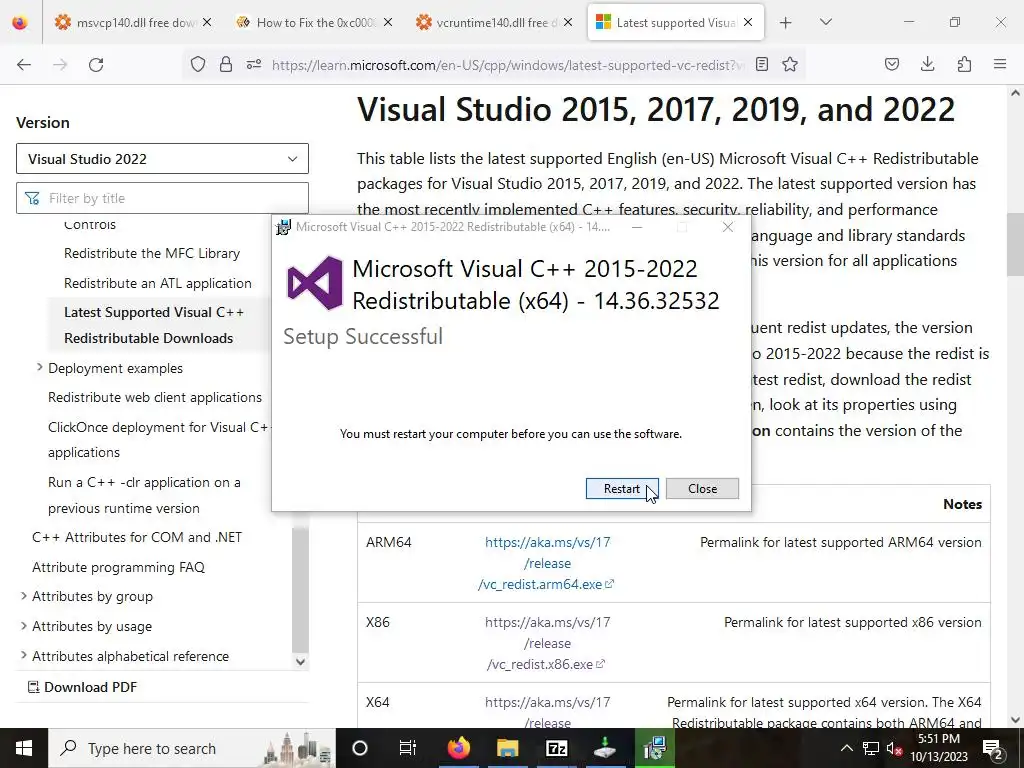Image resolution: width=1024 pixels, height=768 pixels.
Task: Open Redistribute web client applications page
Action: coord(155,397)
